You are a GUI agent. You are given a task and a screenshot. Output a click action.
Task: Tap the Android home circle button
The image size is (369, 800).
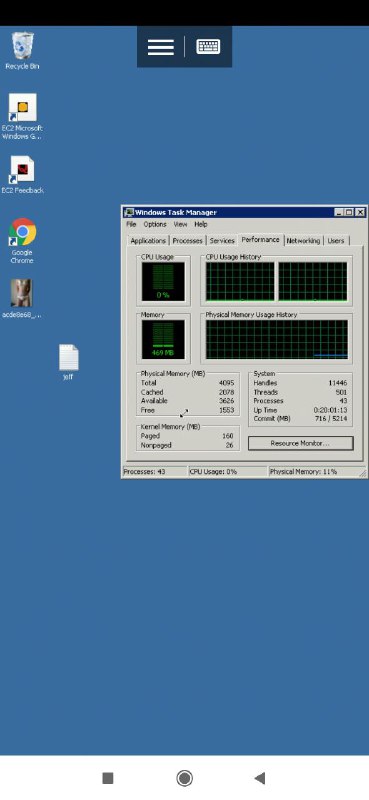[184, 778]
